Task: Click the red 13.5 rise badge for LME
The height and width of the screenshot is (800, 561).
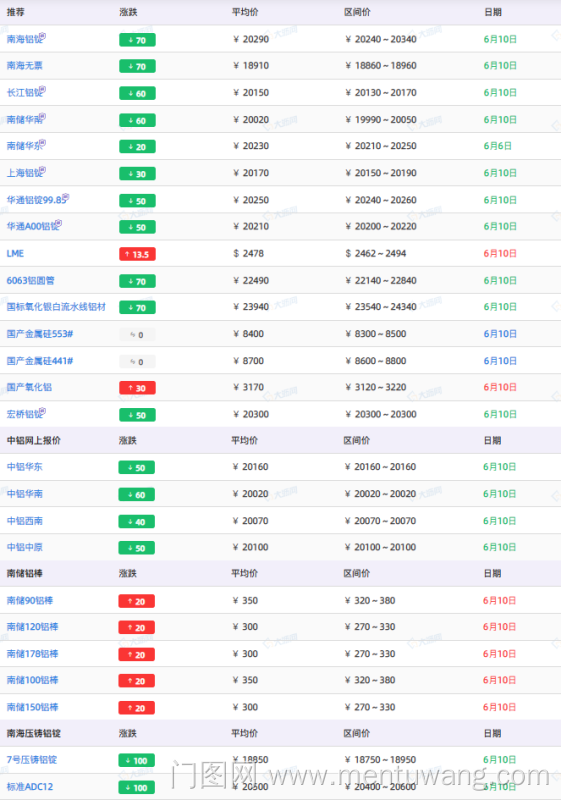Action: [137, 254]
